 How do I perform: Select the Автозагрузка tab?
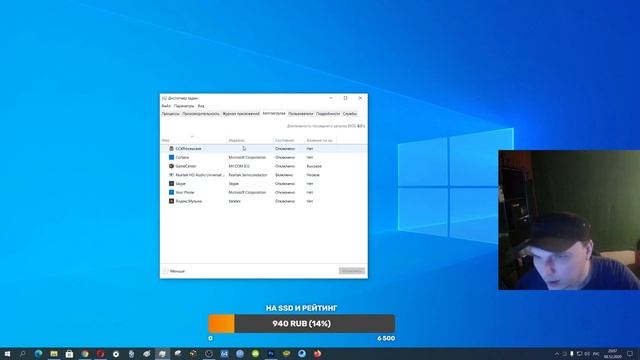click(x=274, y=113)
